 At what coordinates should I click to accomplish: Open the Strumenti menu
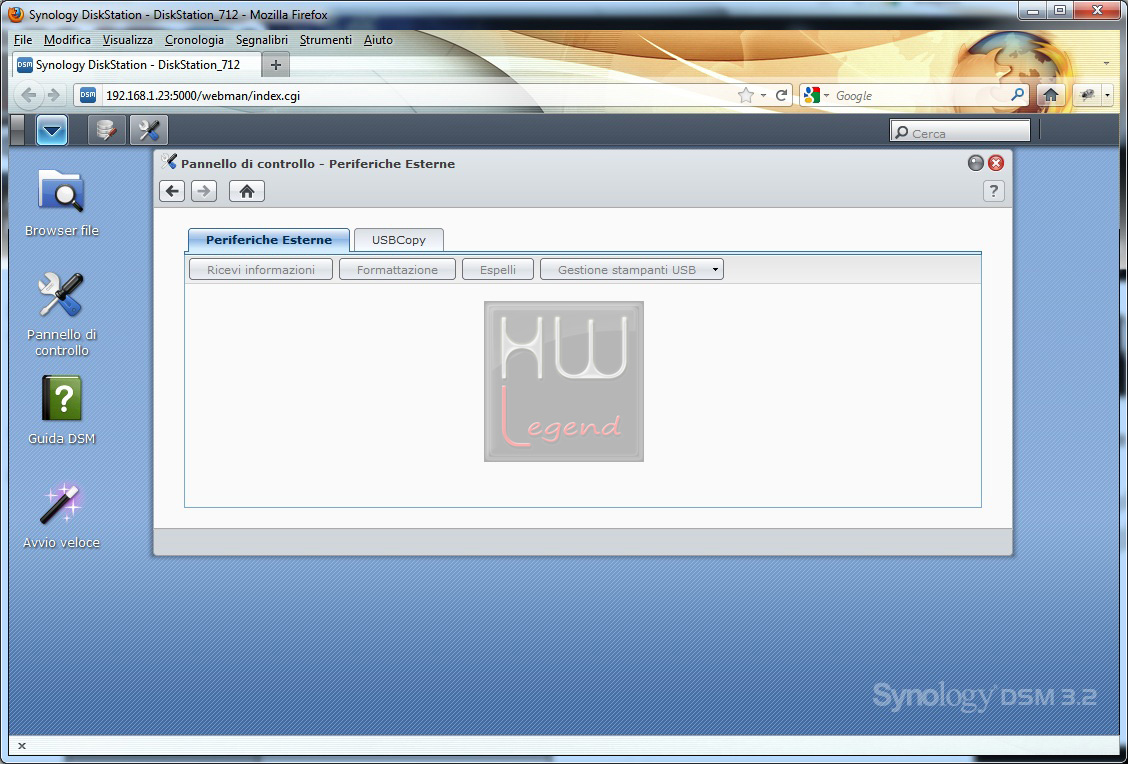(x=326, y=40)
